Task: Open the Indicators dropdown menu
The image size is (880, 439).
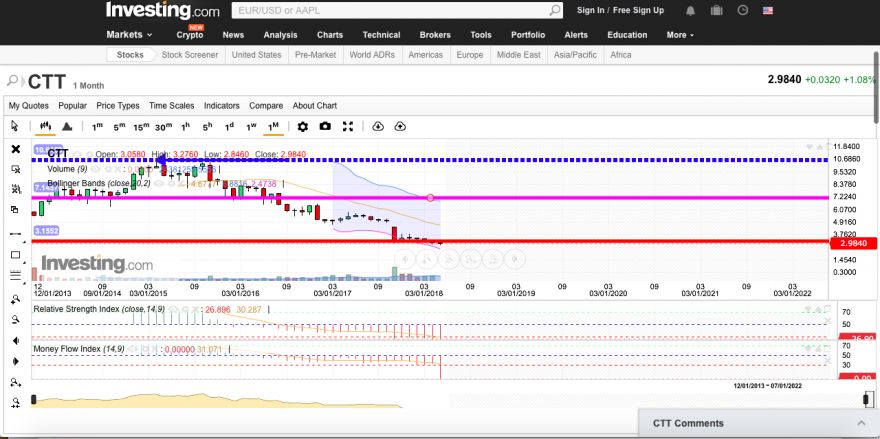Action: (221, 105)
